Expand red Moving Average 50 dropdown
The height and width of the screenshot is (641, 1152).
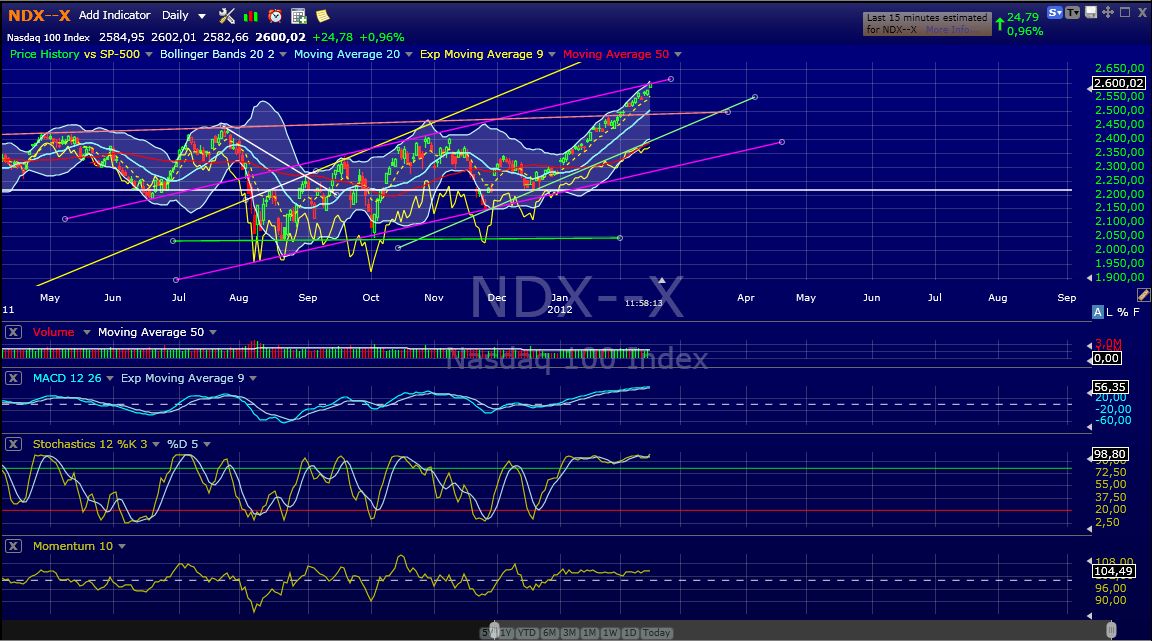point(677,54)
